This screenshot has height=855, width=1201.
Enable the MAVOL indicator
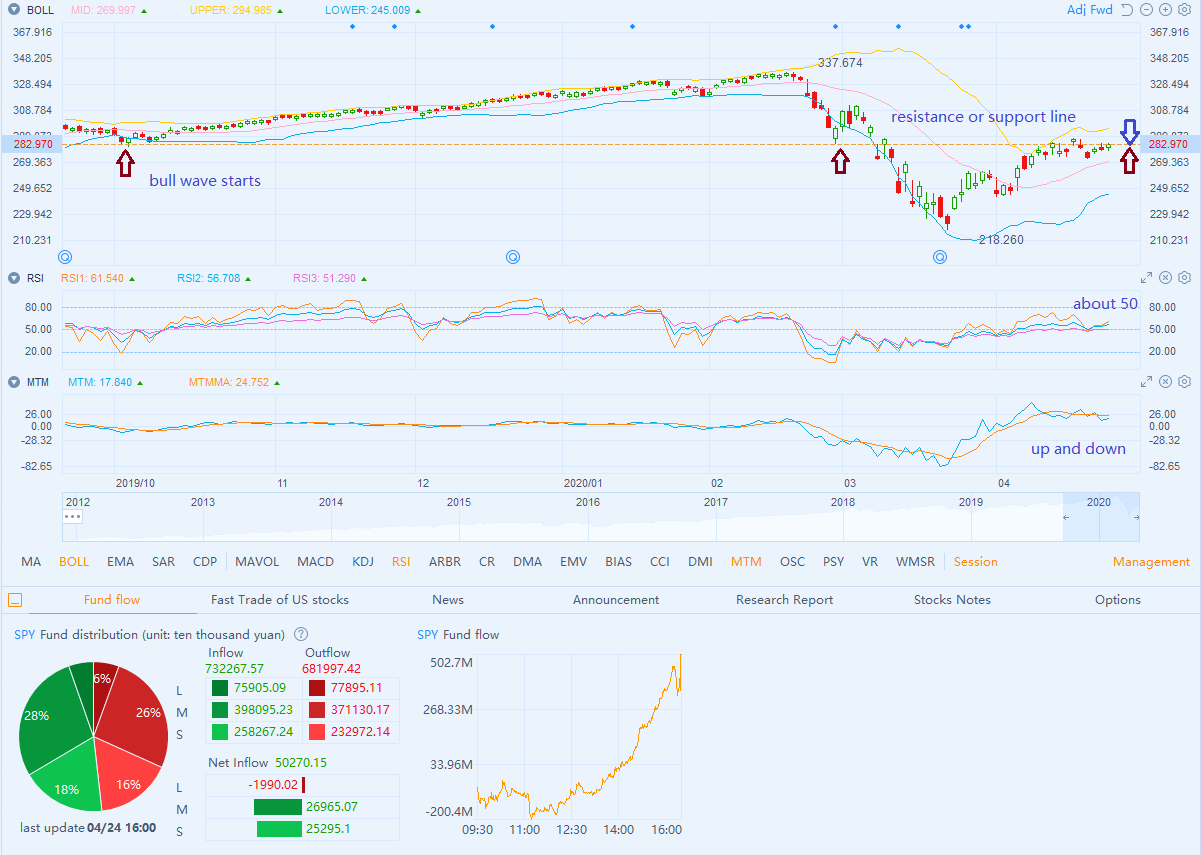tap(257, 562)
